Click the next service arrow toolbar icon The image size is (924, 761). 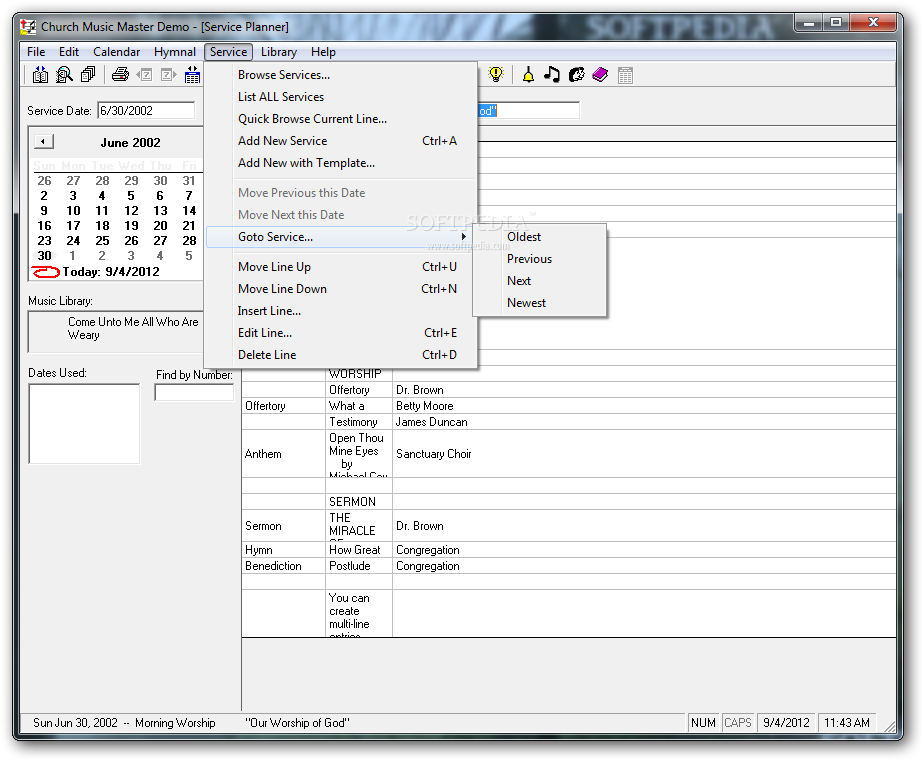169,75
